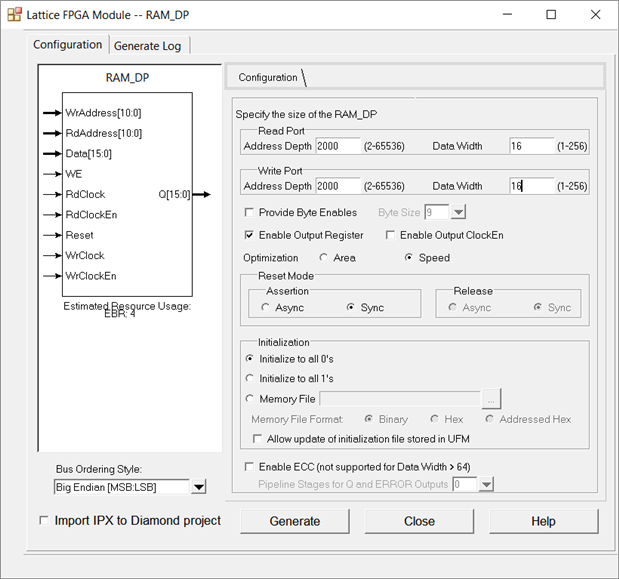Enable Provide Byte Enables checkbox
Screen dimensions: 619x579
click(249, 213)
